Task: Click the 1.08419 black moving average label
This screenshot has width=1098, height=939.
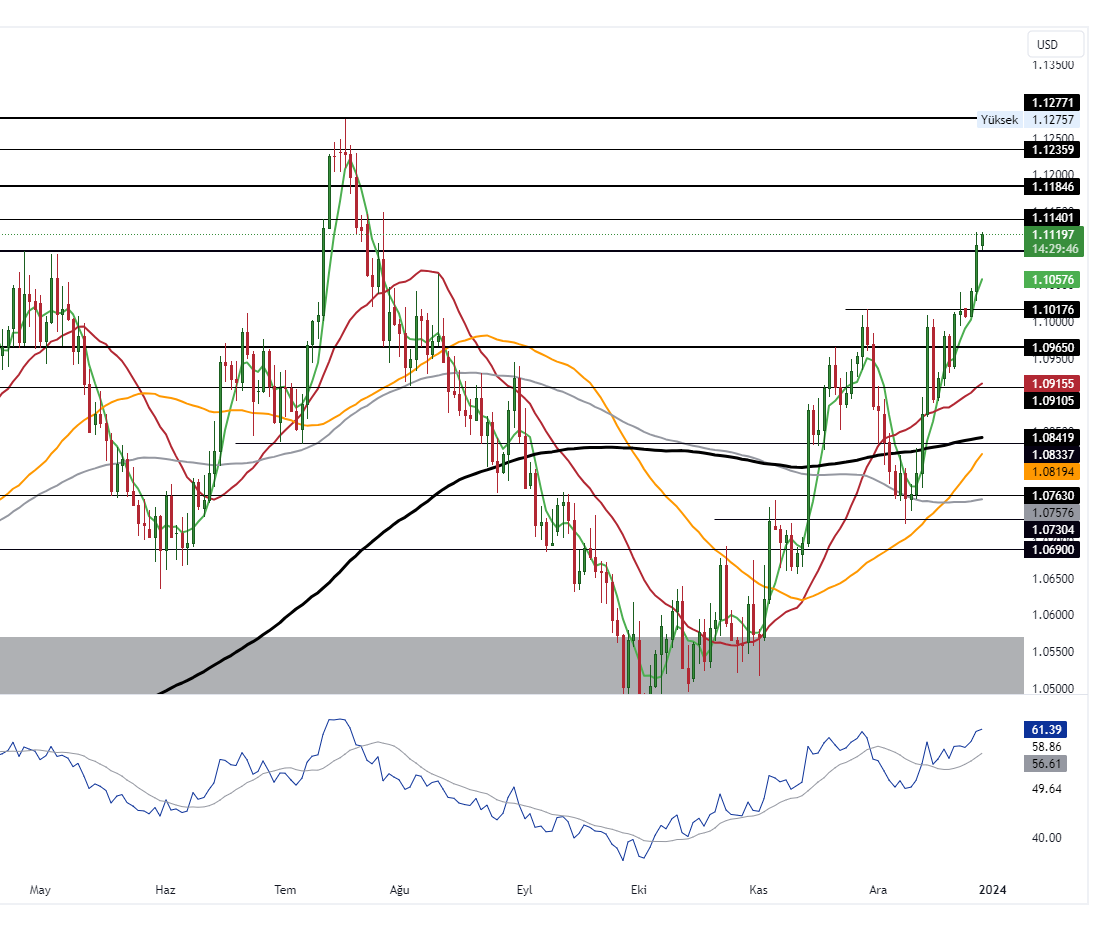Action: [x=1051, y=437]
